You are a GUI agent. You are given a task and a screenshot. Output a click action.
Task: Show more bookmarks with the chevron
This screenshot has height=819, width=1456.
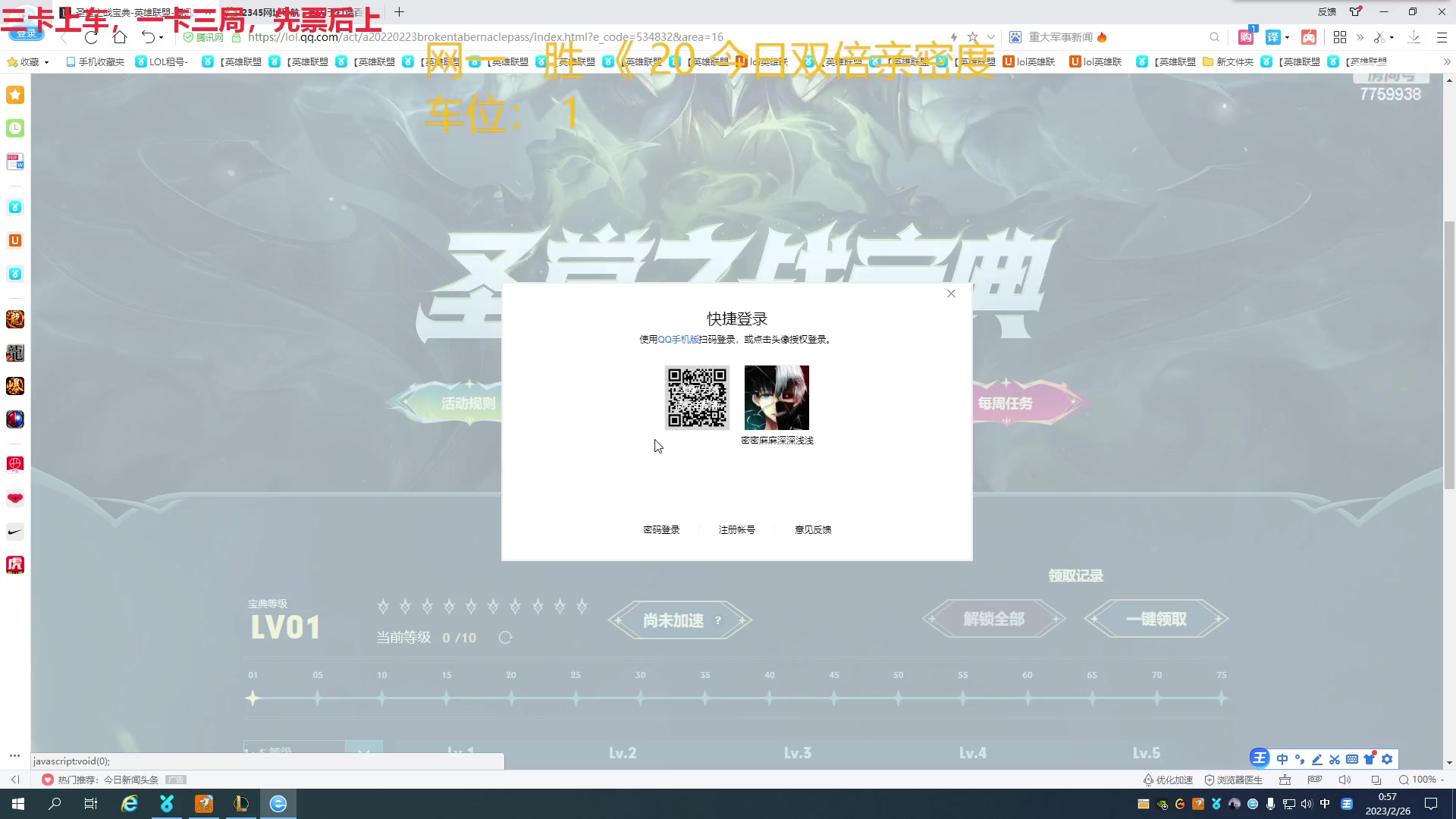[1447, 61]
